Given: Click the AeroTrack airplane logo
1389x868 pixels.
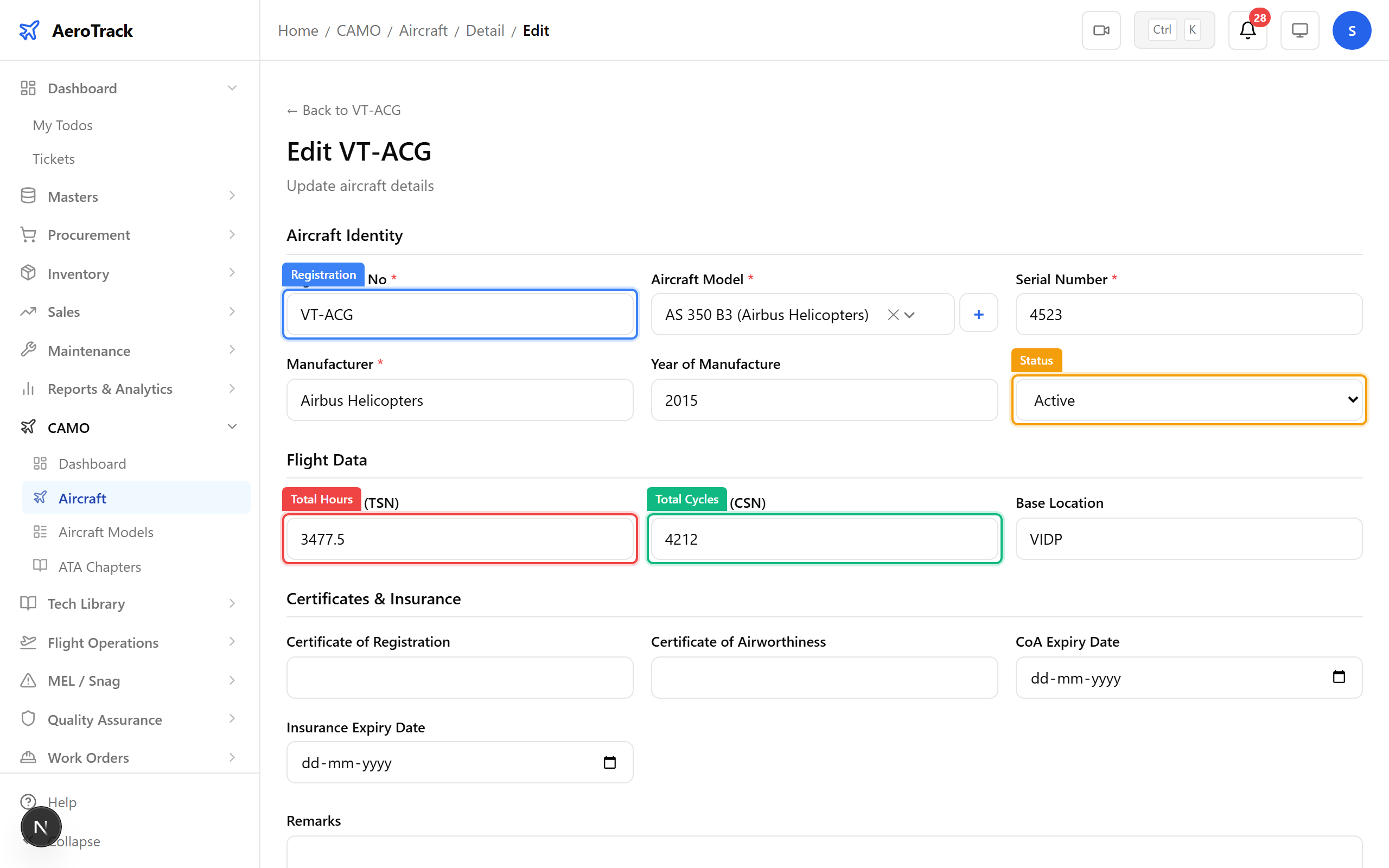Looking at the screenshot, I should tap(29, 30).
